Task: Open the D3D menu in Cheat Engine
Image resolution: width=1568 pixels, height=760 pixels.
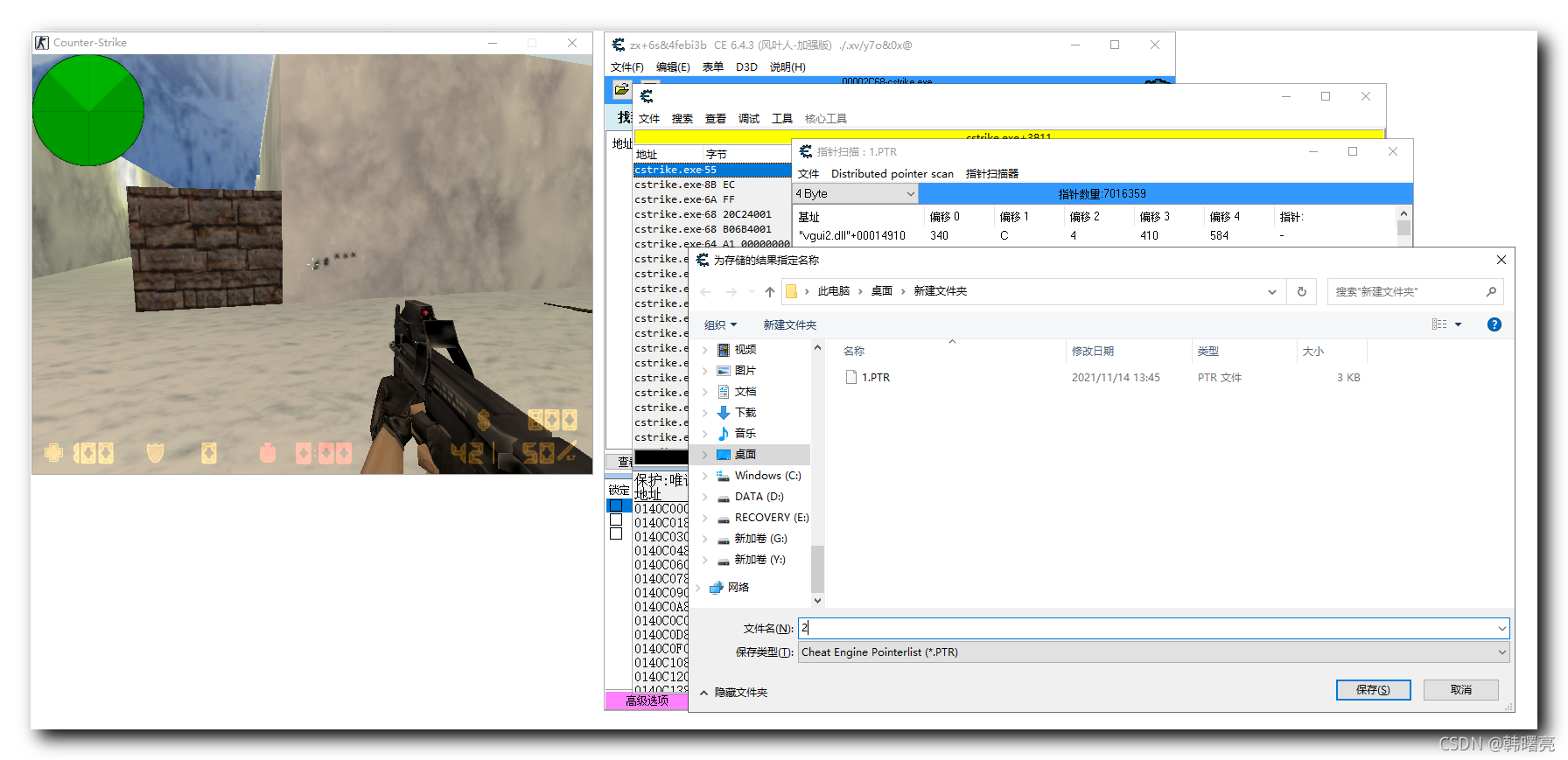Action: (746, 67)
